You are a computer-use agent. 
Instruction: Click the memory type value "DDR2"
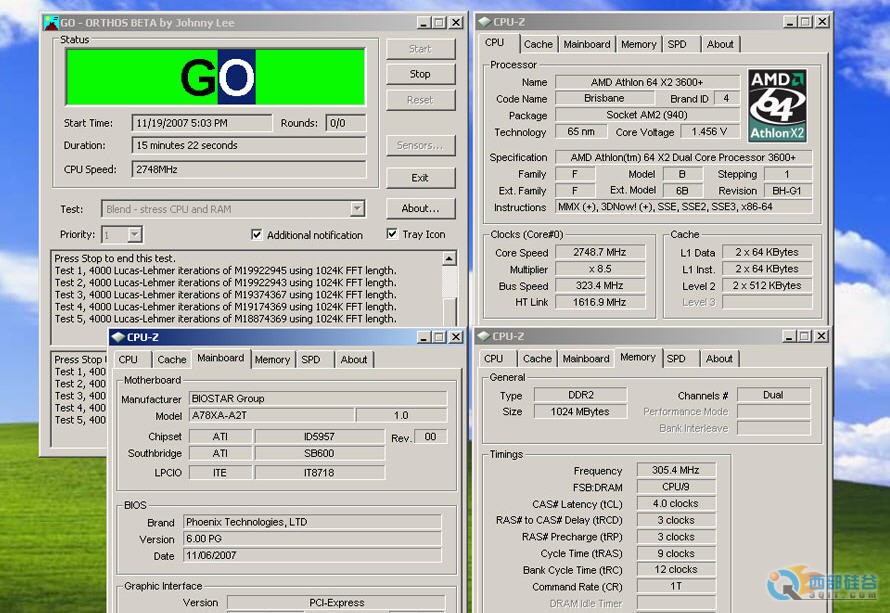pyautogui.click(x=580, y=395)
